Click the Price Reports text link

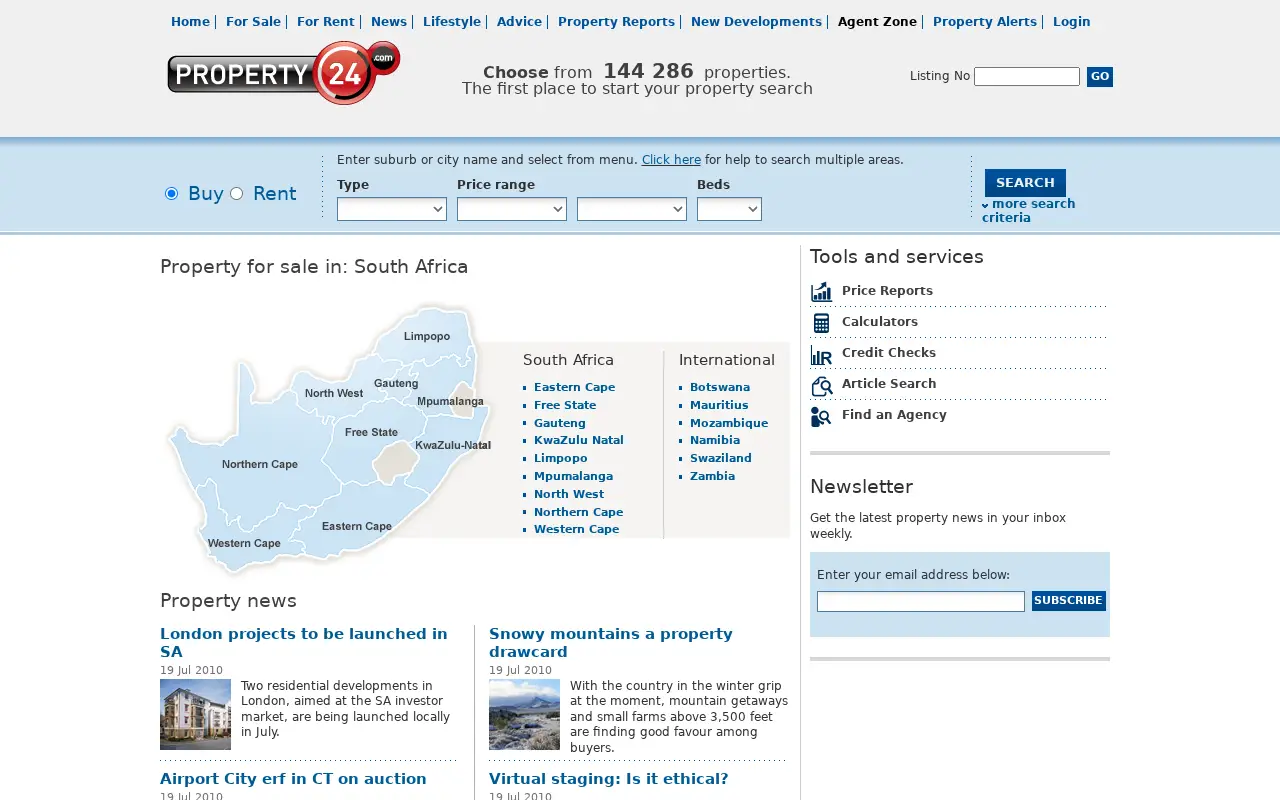click(887, 291)
